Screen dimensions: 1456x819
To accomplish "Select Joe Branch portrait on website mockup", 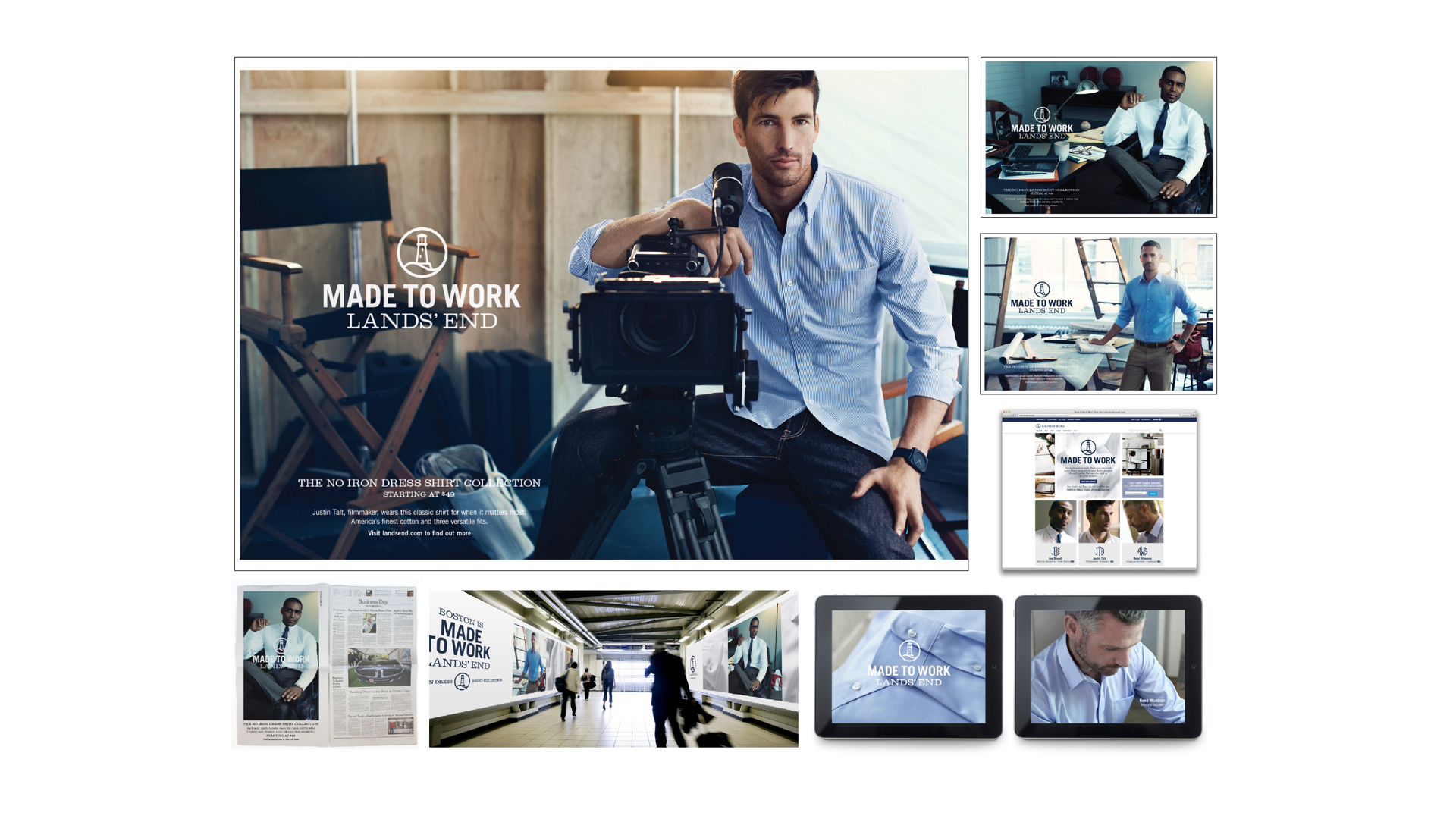I will point(1056,522).
